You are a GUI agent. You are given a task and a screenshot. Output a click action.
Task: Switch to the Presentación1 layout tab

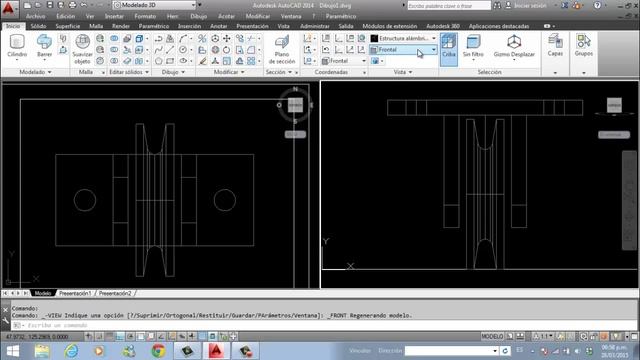tap(75, 293)
